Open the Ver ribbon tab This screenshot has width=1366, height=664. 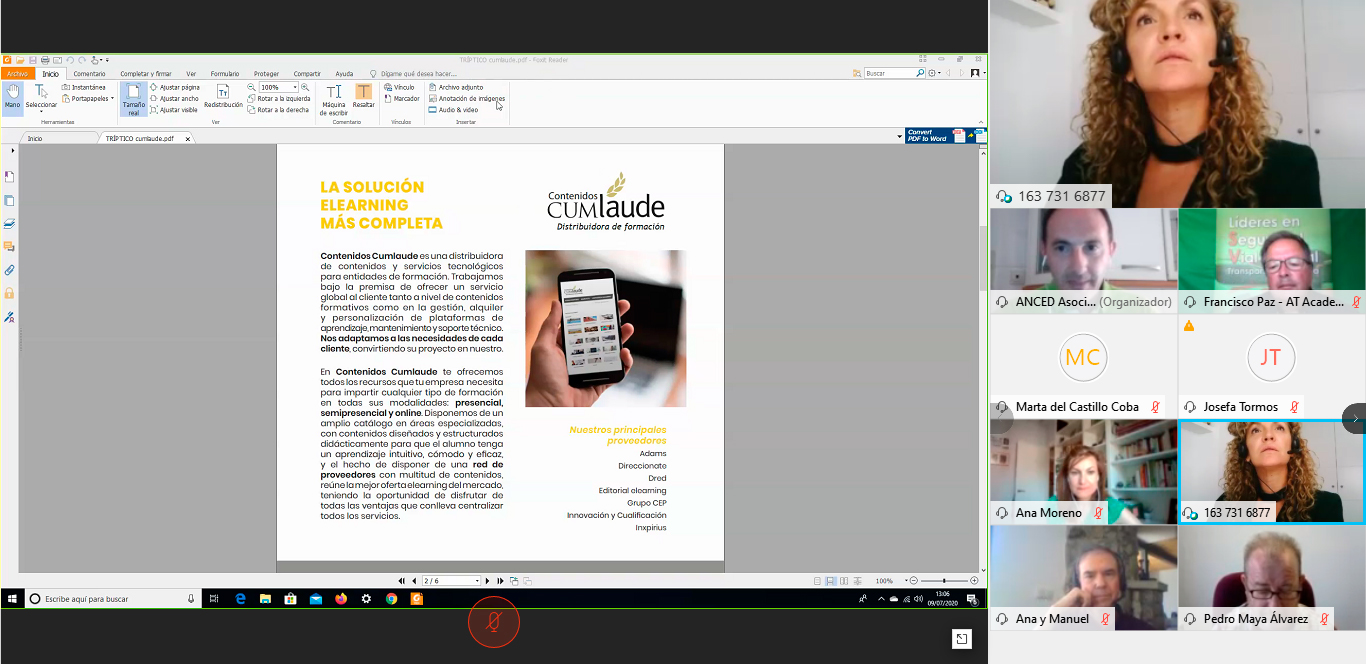pos(191,73)
